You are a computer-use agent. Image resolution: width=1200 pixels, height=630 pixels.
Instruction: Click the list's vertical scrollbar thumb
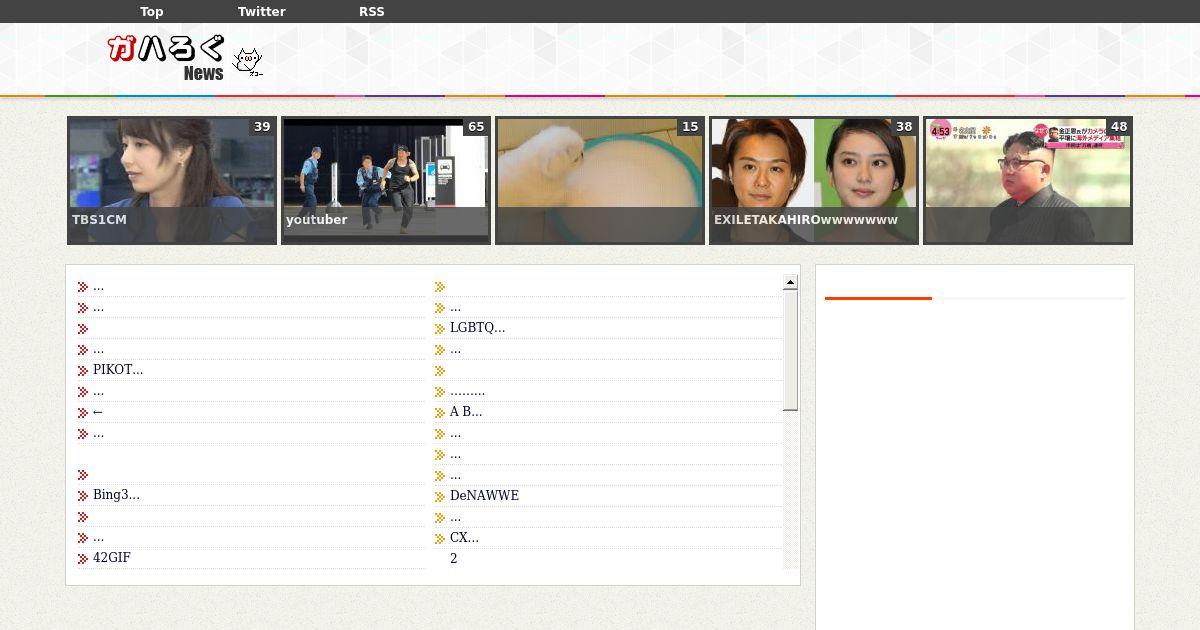790,350
